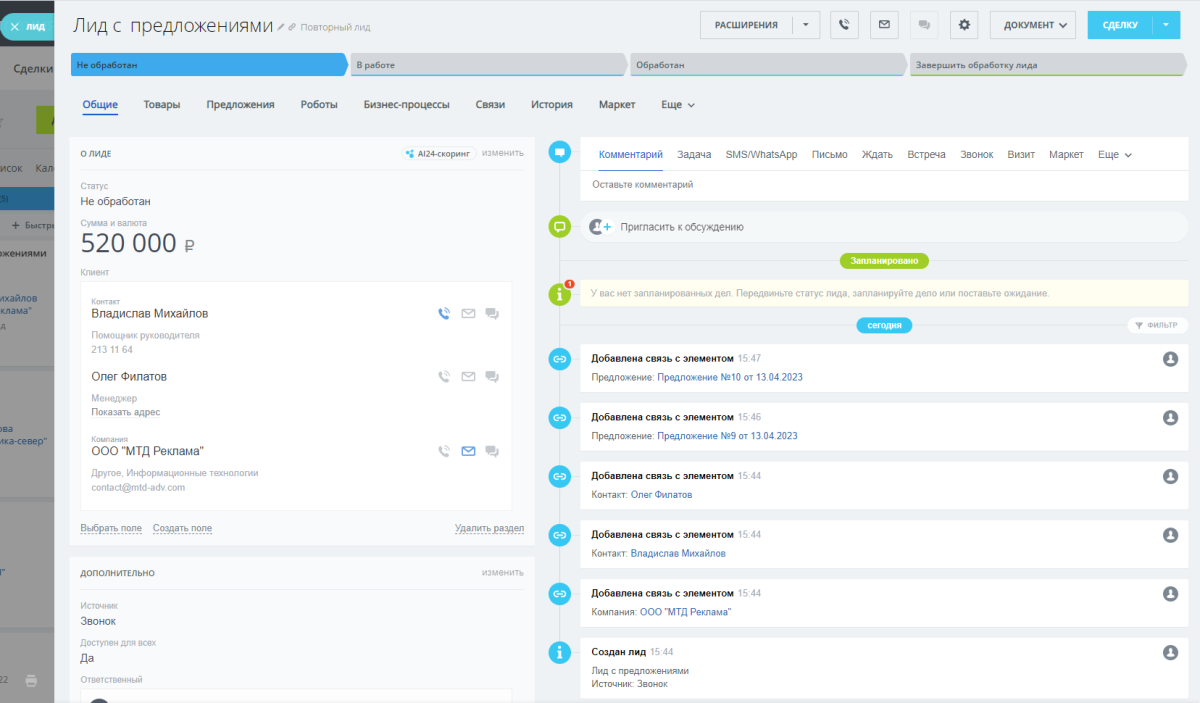Open link Предложение №10 от 13.04.2023
Screen dimensions: 1200x703
tap(728, 379)
